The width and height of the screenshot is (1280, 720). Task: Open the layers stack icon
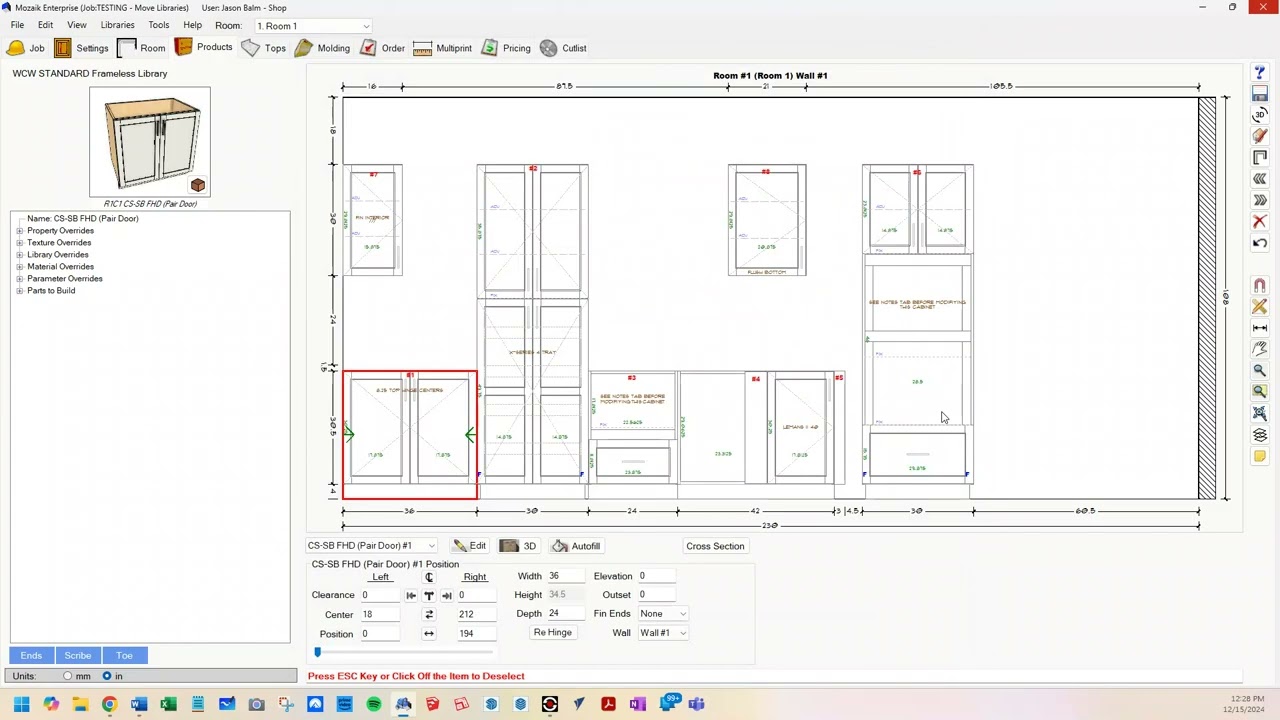tap(1259, 435)
